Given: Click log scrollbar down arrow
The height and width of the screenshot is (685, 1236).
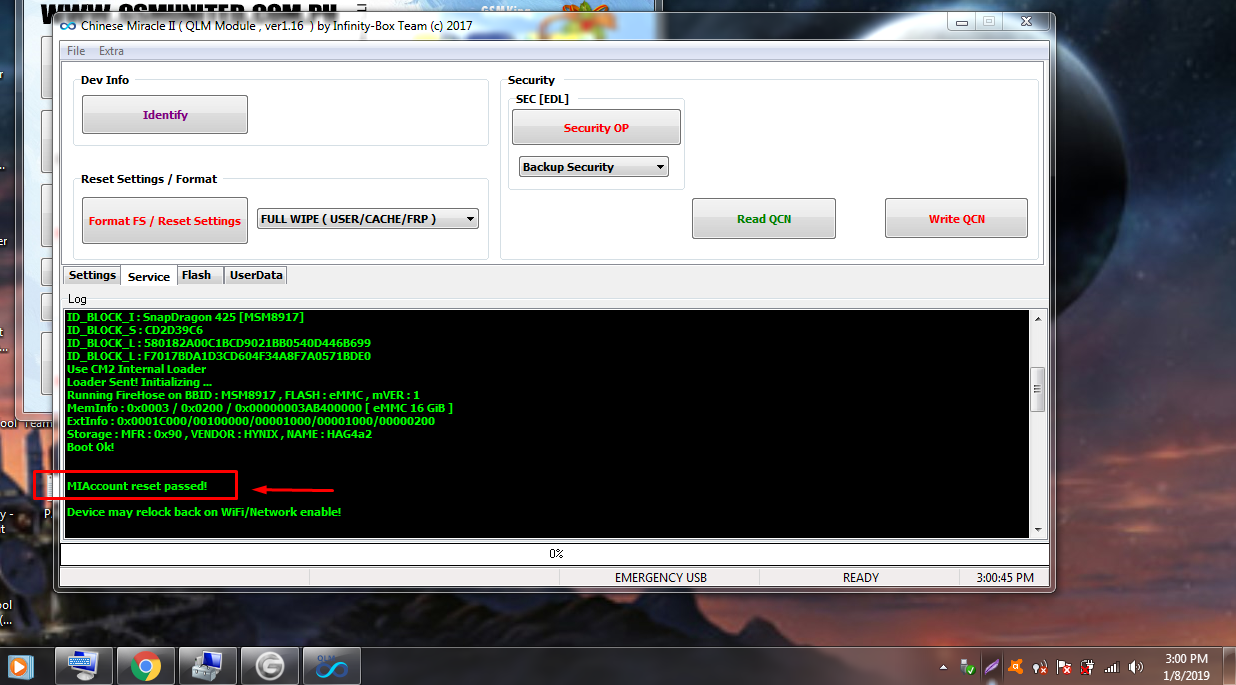Looking at the screenshot, I should (x=1038, y=529).
